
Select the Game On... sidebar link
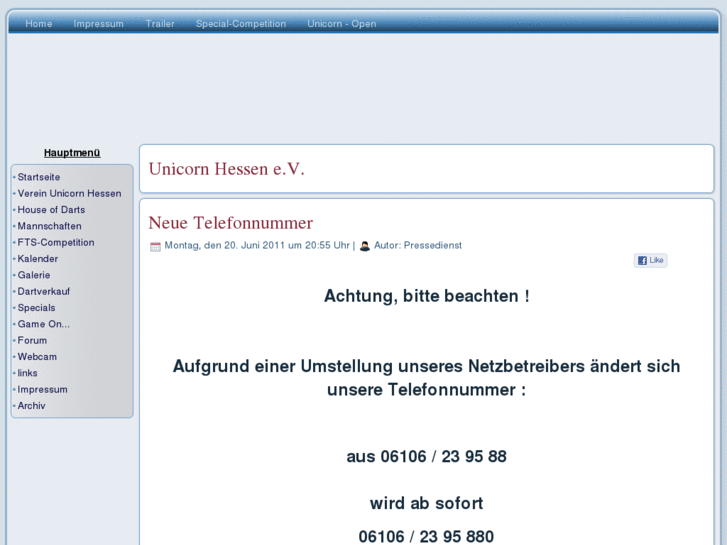(44, 324)
